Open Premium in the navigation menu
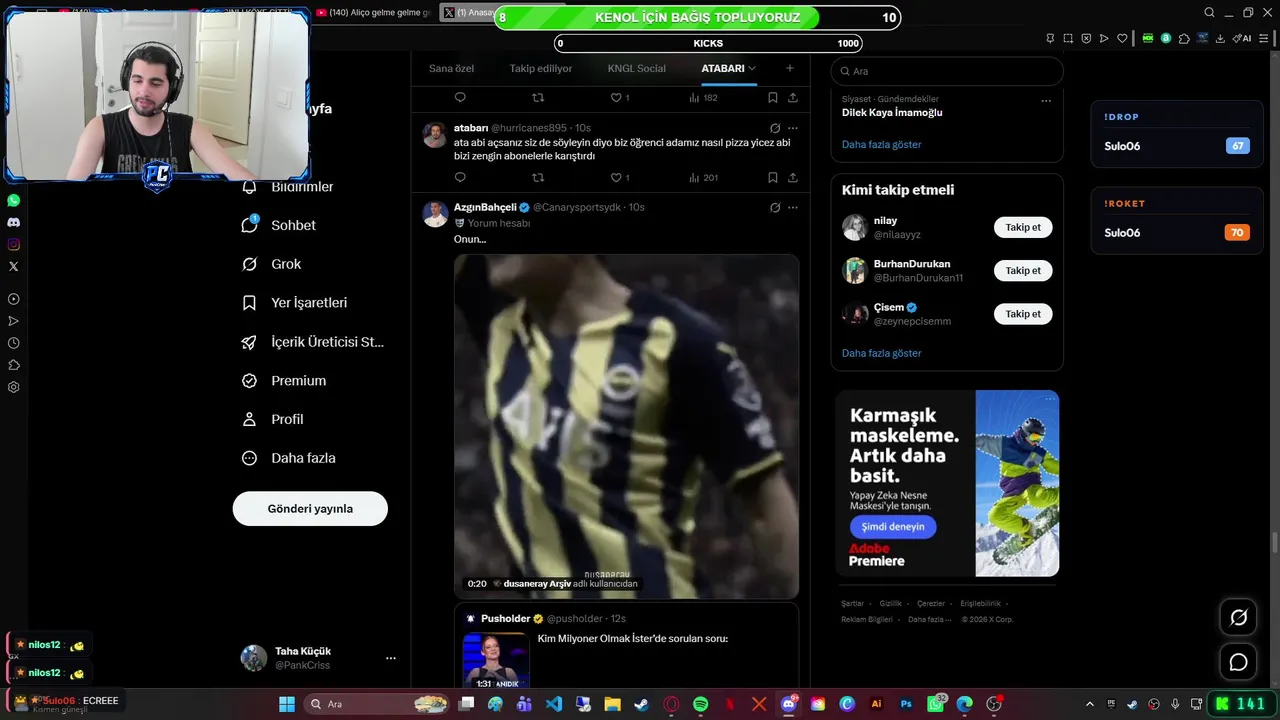 tap(284, 381)
